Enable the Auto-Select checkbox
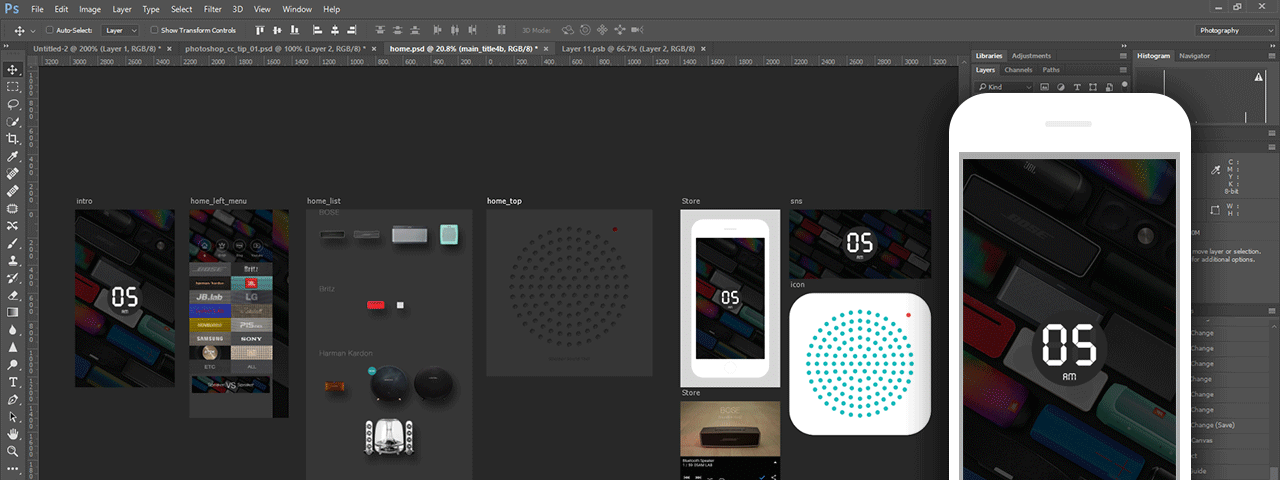 click(x=49, y=30)
